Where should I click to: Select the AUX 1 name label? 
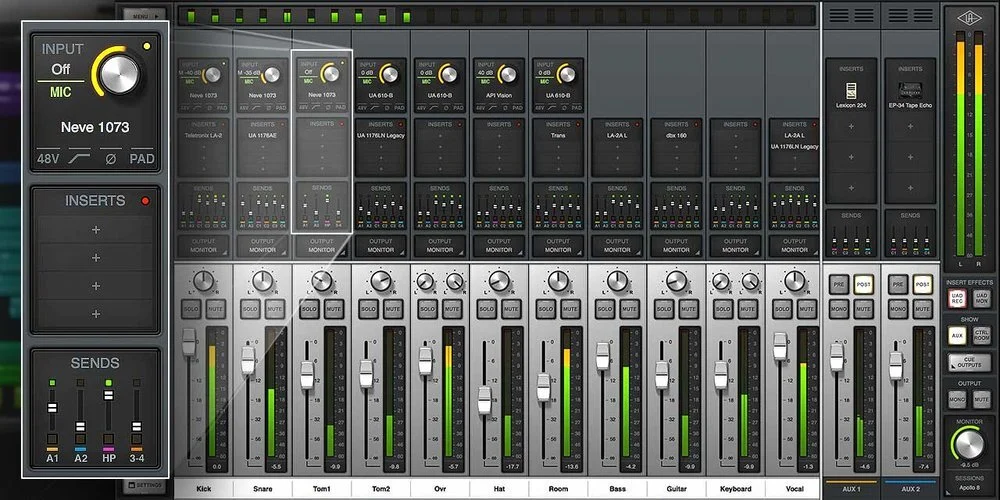[x=851, y=489]
